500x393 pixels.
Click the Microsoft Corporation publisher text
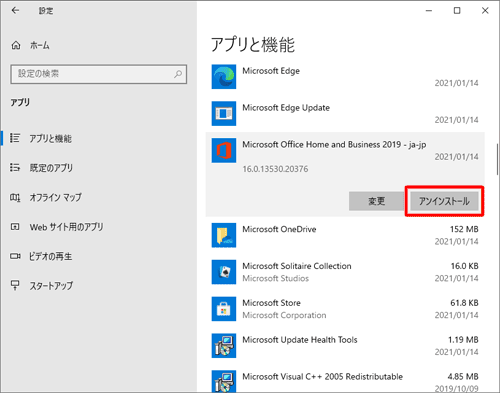pos(284,315)
